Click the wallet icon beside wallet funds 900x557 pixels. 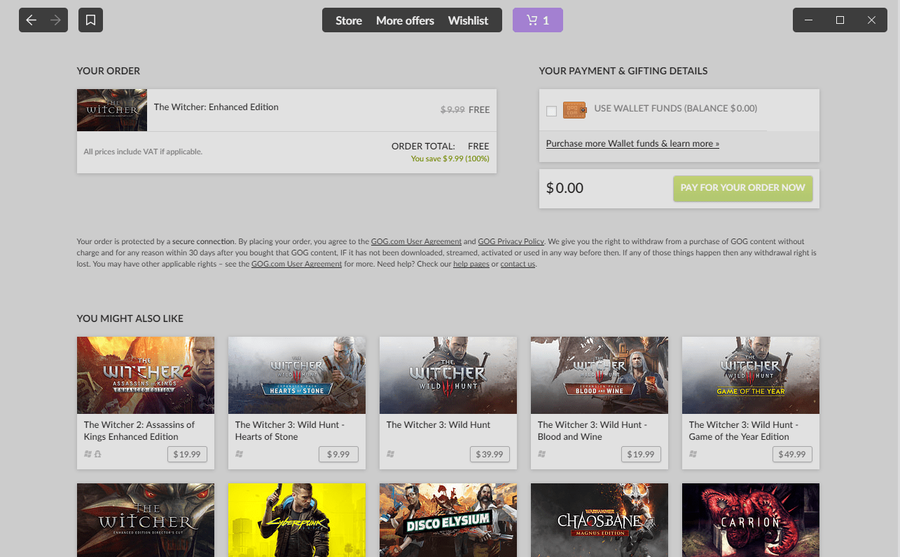(x=574, y=109)
